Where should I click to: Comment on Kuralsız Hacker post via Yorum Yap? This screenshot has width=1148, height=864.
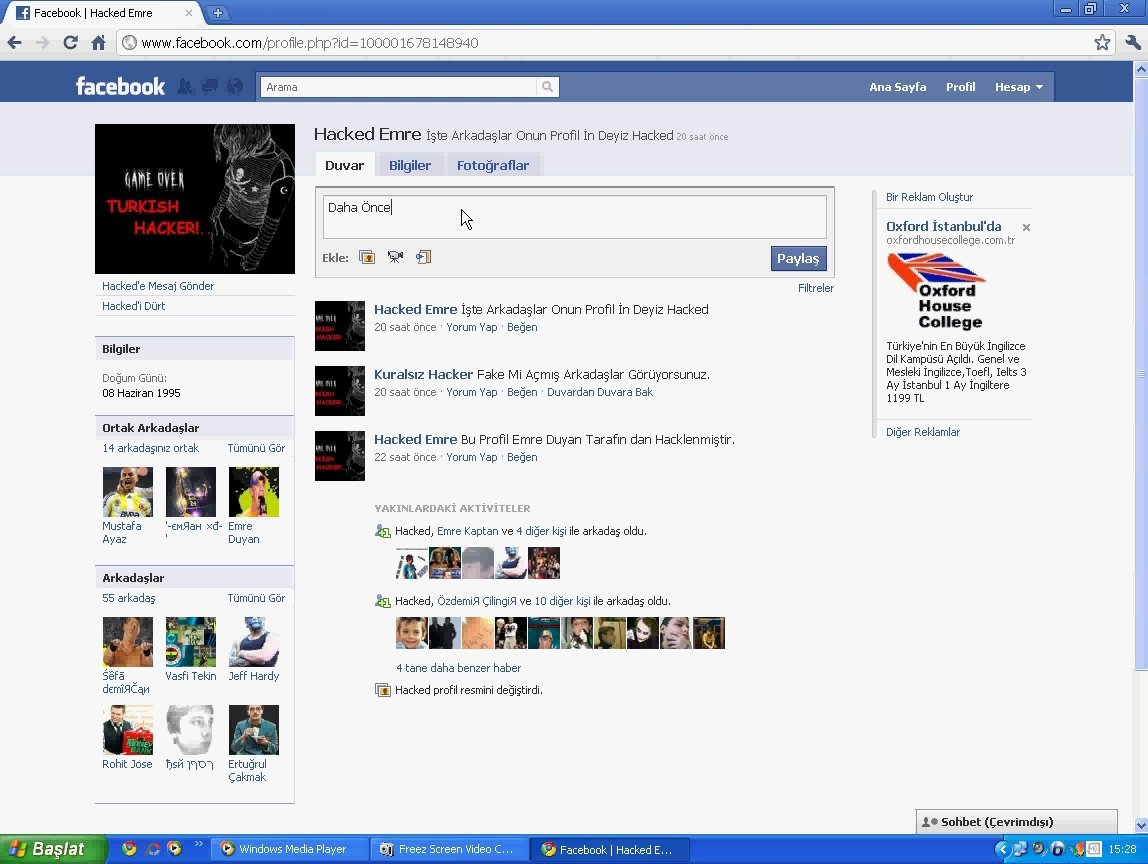[472, 392]
